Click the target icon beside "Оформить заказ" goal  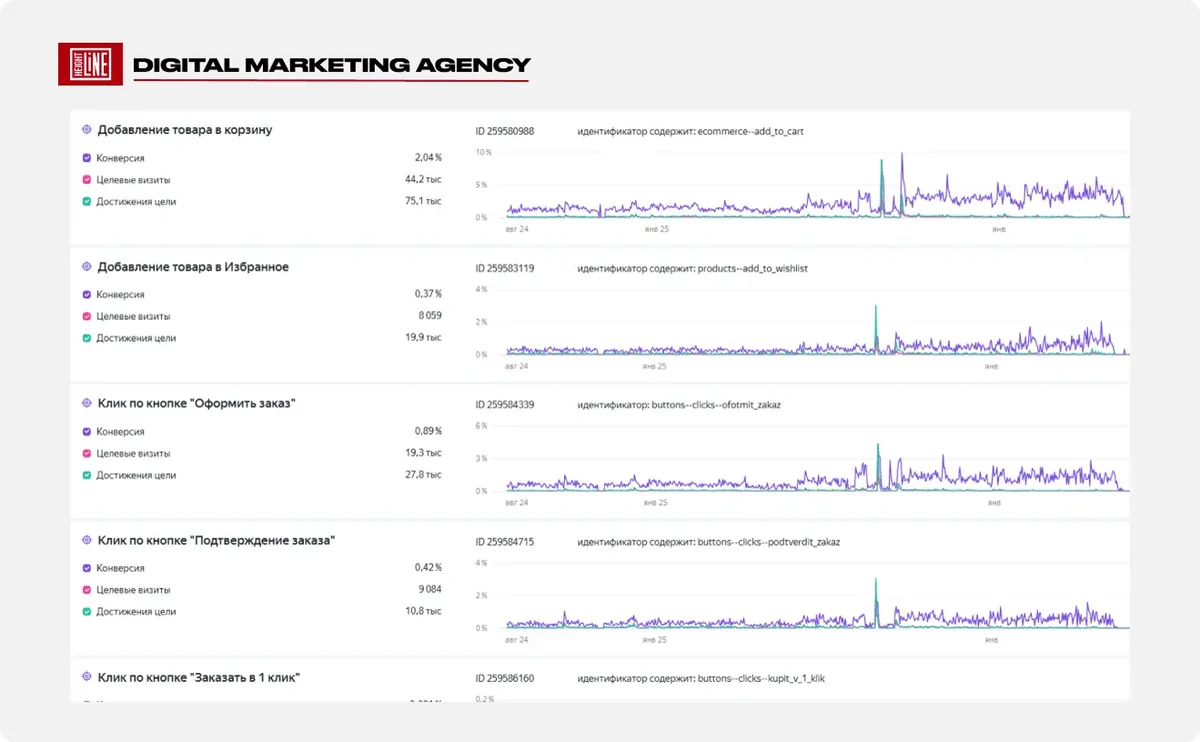click(x=87, y=403)
